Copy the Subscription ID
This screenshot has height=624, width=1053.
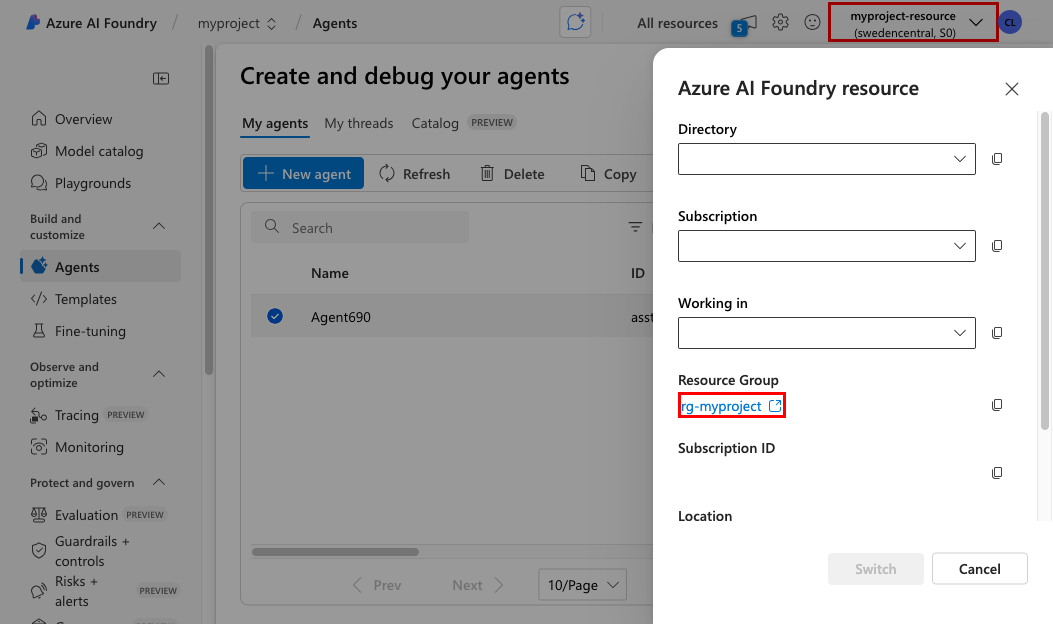997,472
